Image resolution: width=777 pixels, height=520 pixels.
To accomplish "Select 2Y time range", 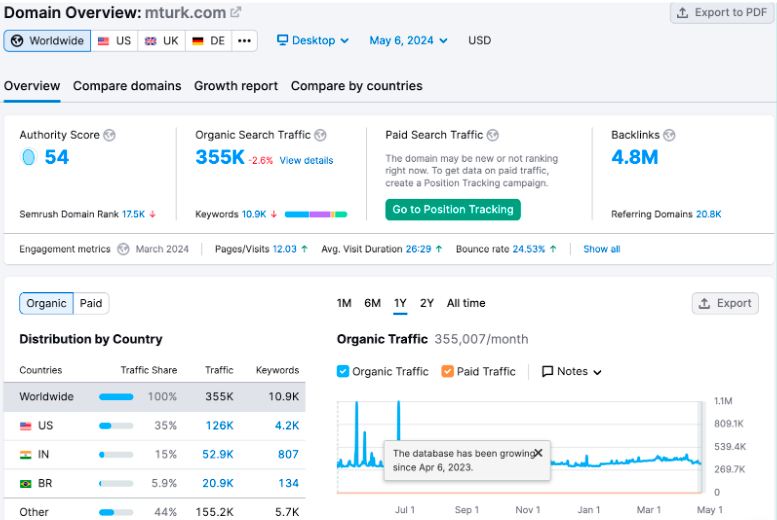I will pos(427,303).
